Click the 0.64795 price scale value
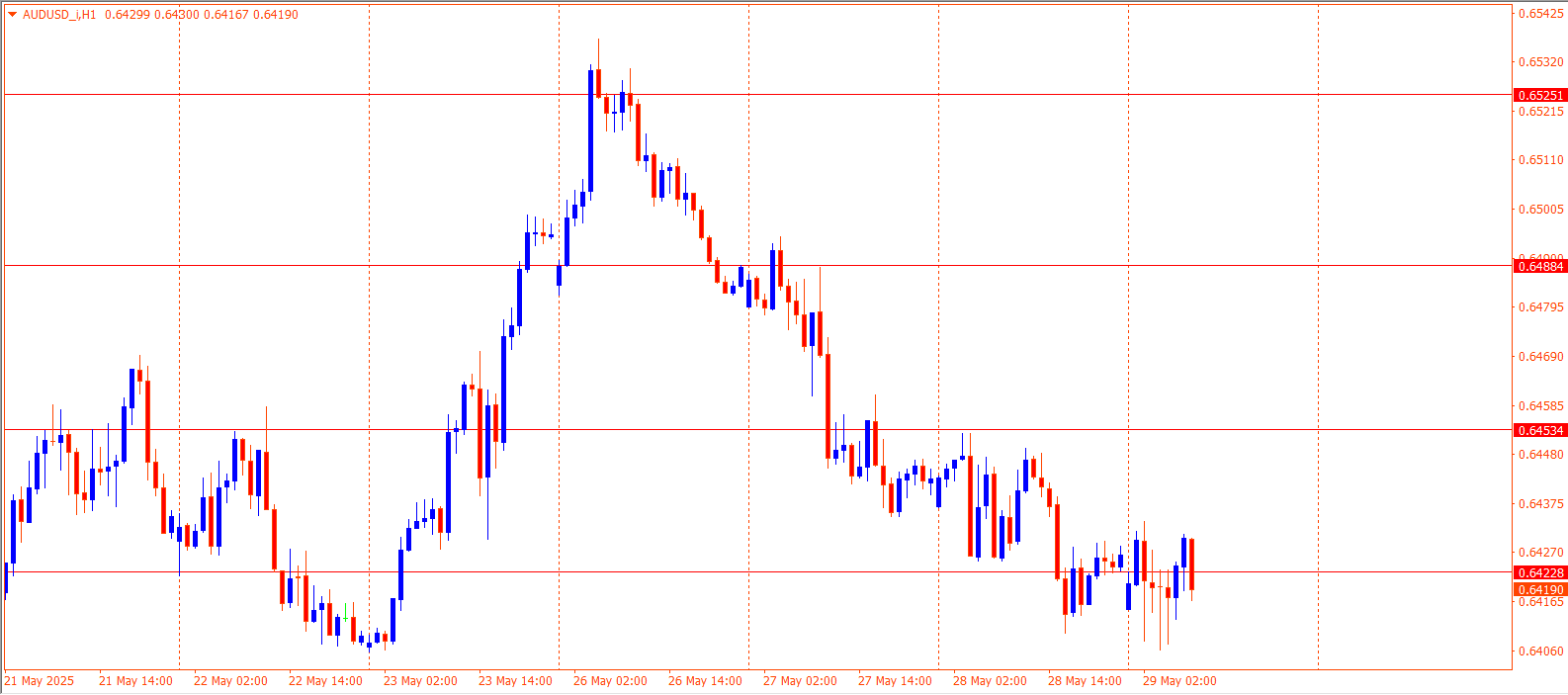This screenshot has width=1568, height=695. click(1541, 307)
